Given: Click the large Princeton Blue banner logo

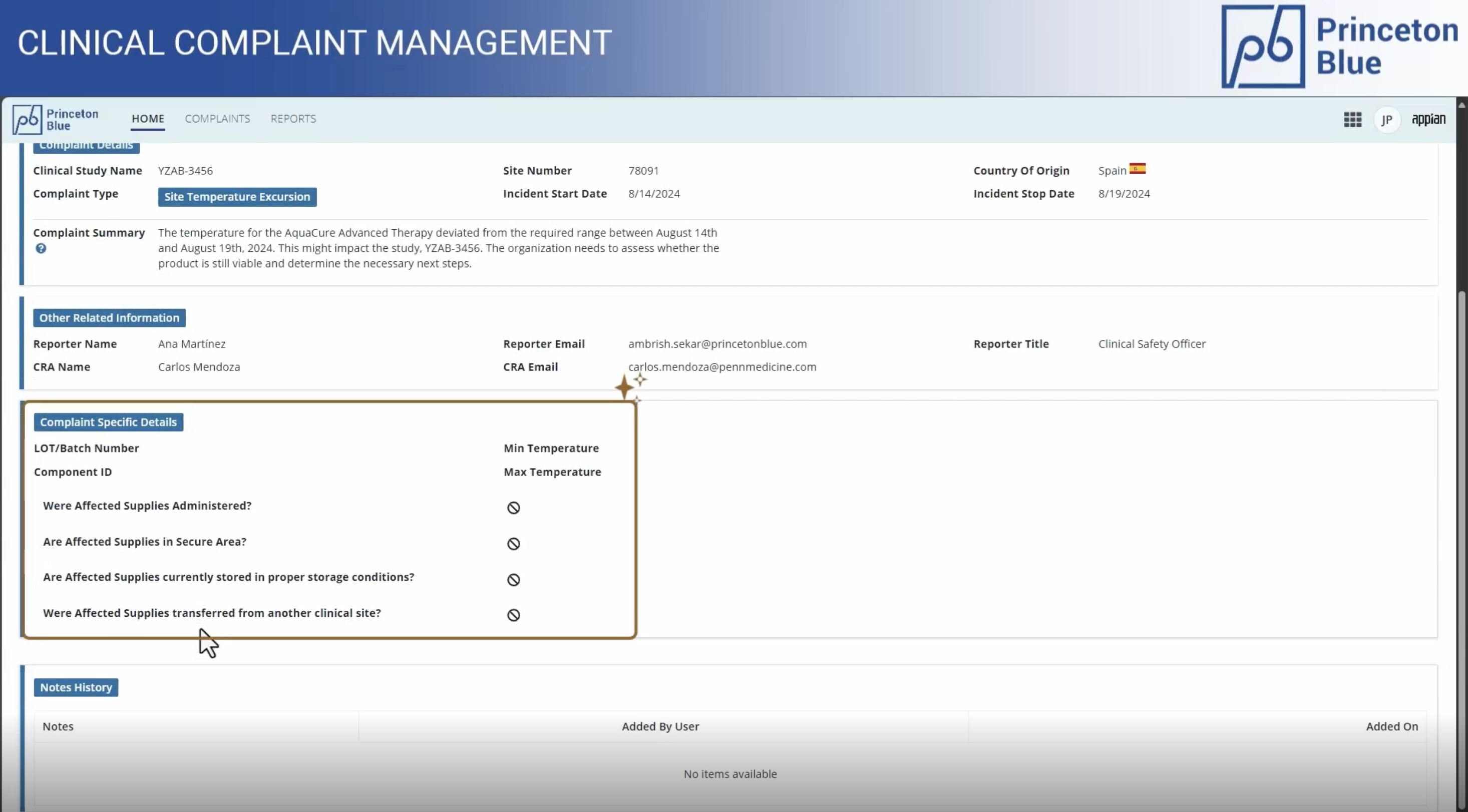Looking at the screenshot, I should (1339, 47).
